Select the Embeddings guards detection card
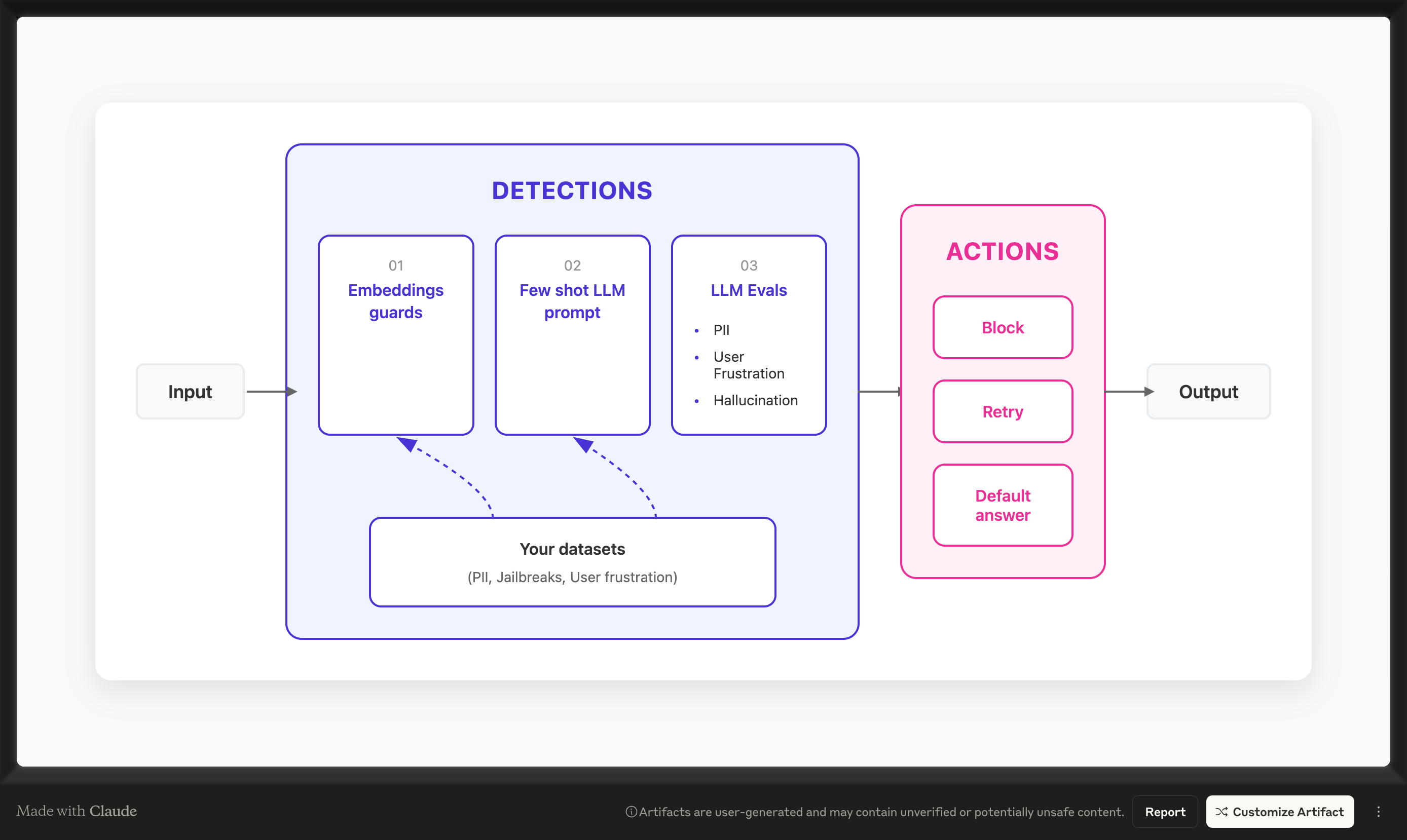The height and width of the screenshot is (840, 1407). 396,335
